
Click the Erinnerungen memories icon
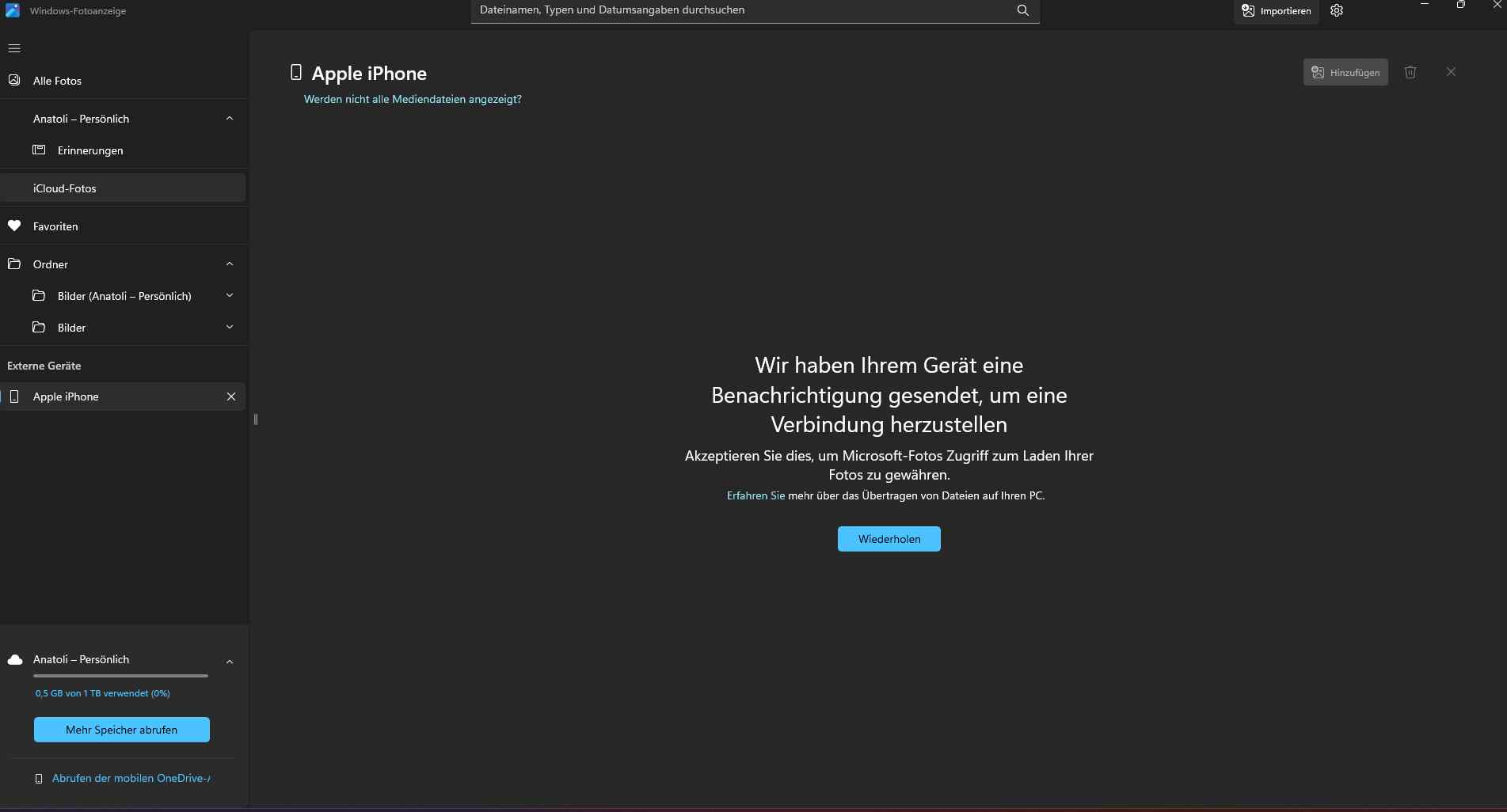39,150
